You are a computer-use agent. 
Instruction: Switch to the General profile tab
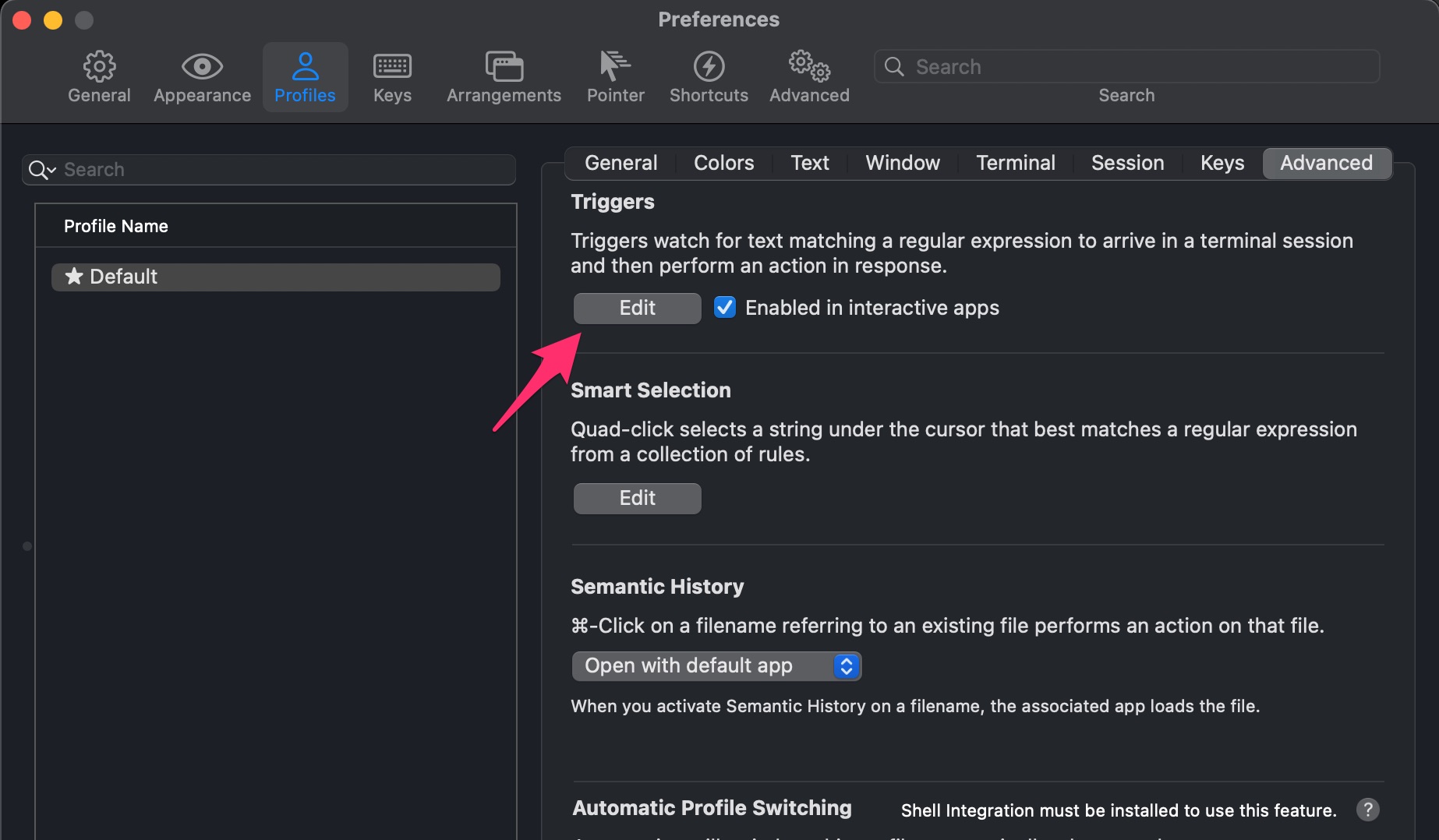(621, 163)
